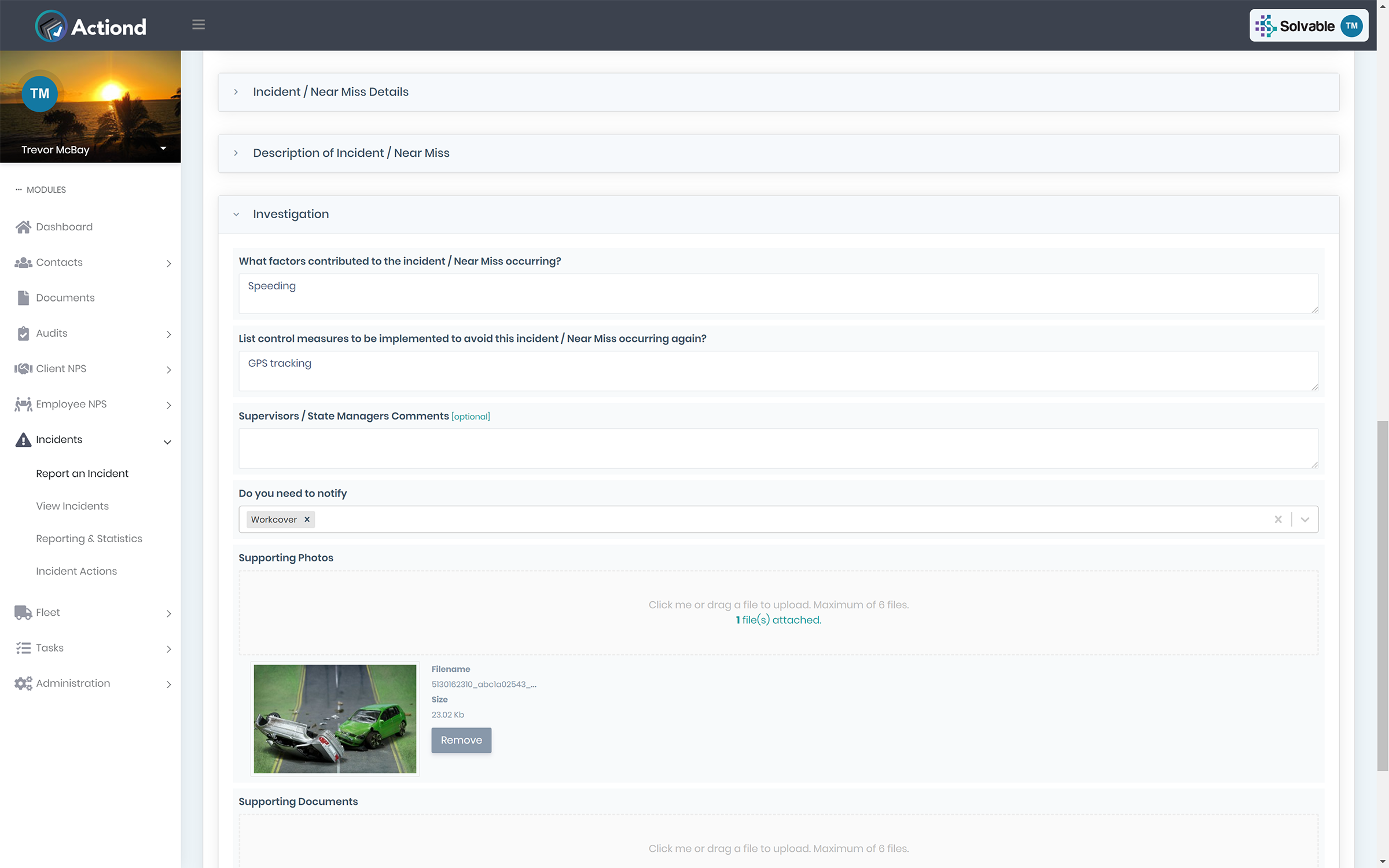Click the Solvable TM button top right

point(1308,25)
